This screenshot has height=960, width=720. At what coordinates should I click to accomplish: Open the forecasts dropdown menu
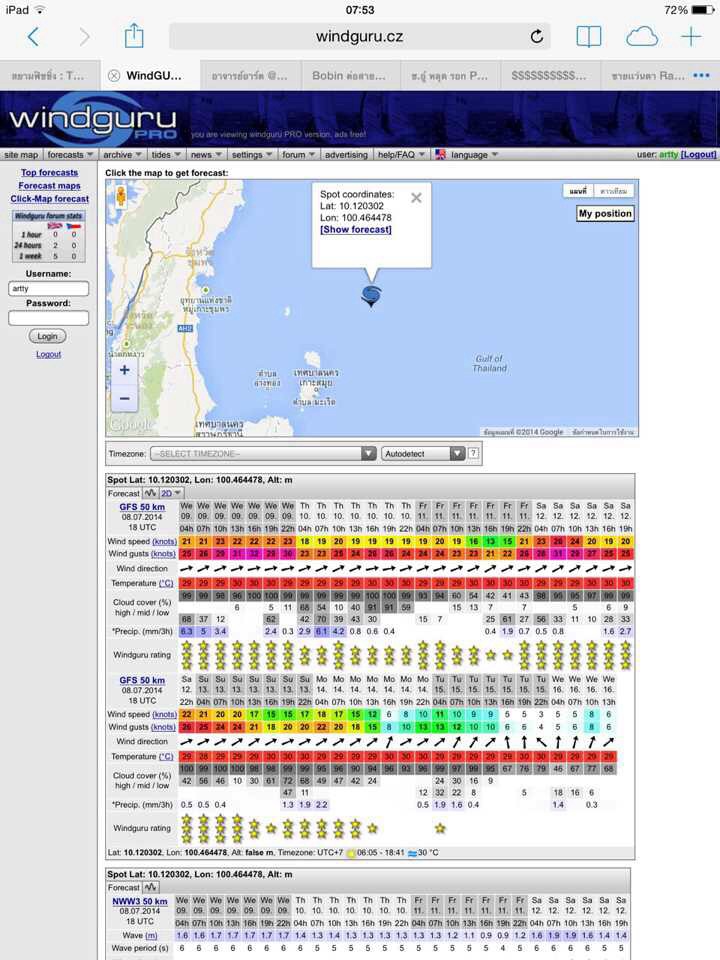(x=70, y=155)
